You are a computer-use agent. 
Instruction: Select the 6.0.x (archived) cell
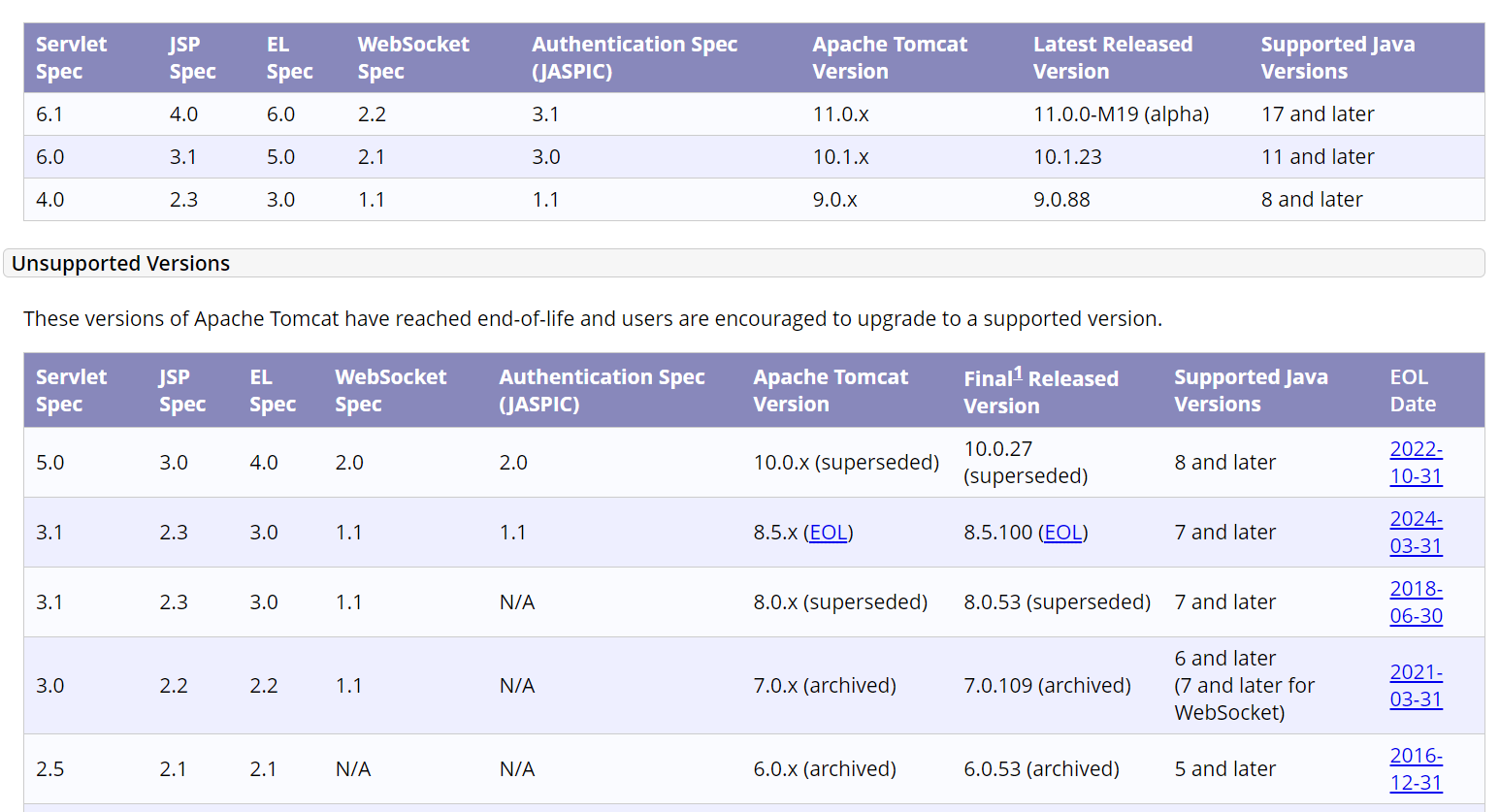point(825,769)
